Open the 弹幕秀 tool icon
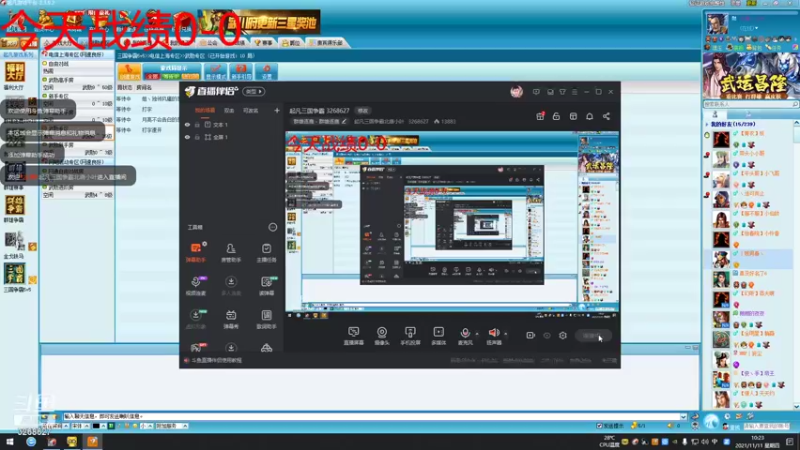800x450 pixels. coord(231,319)
